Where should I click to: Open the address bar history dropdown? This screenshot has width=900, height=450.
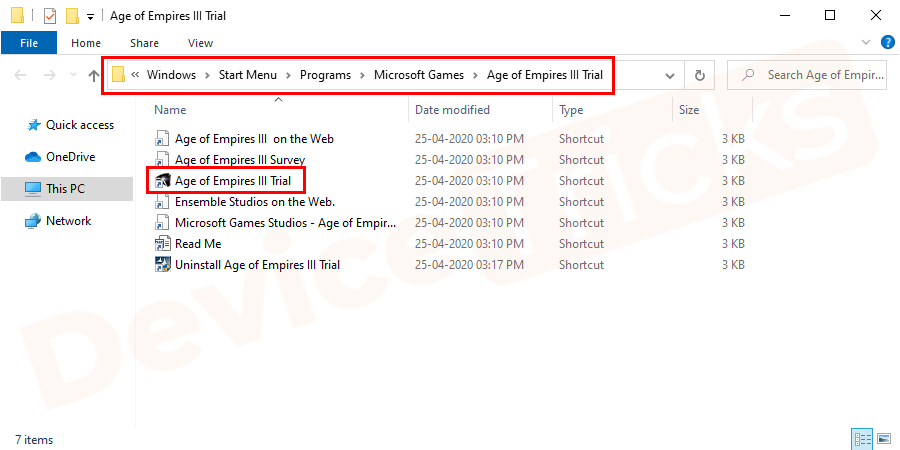669,76
